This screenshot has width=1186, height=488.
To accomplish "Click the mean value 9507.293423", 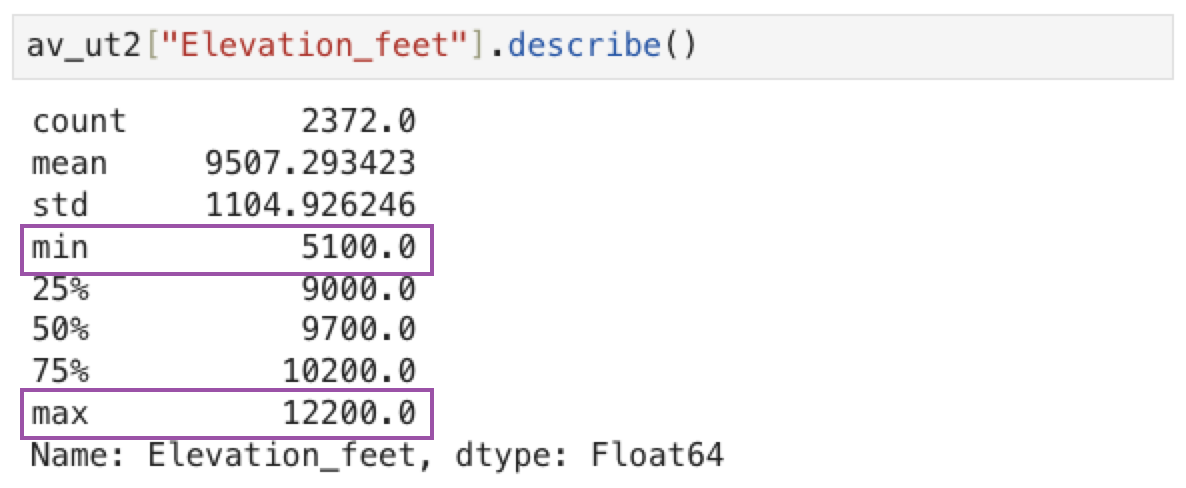I will (x=310, y=163).
